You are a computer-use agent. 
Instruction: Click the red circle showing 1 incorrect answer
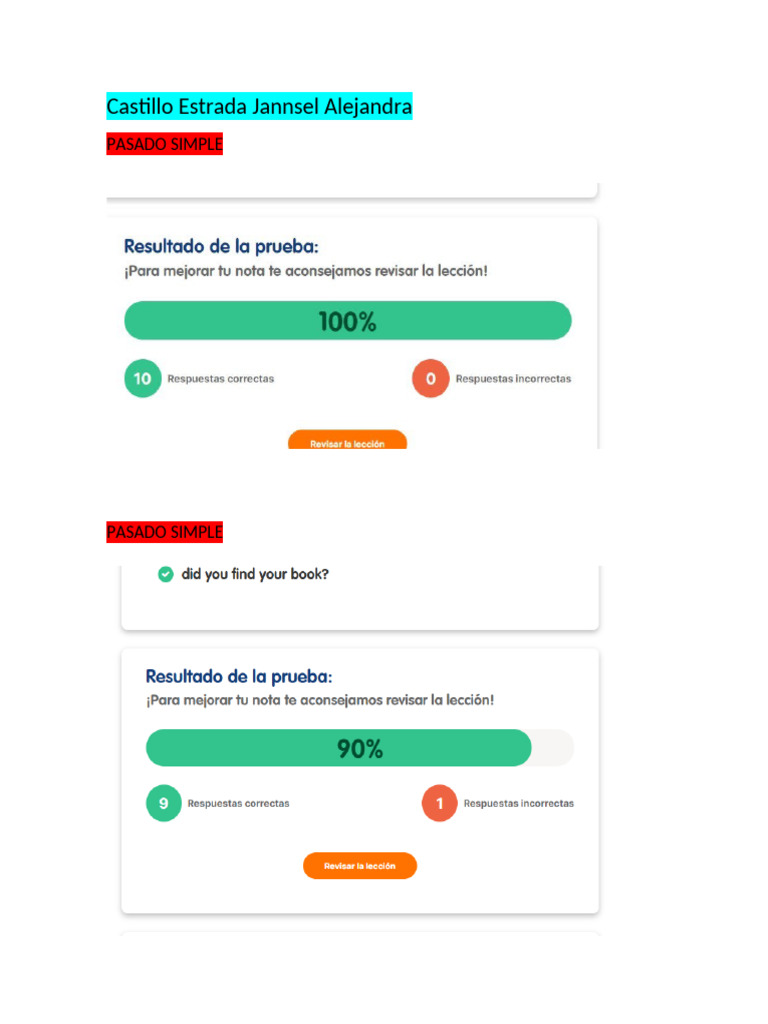(x=439, y=803)
